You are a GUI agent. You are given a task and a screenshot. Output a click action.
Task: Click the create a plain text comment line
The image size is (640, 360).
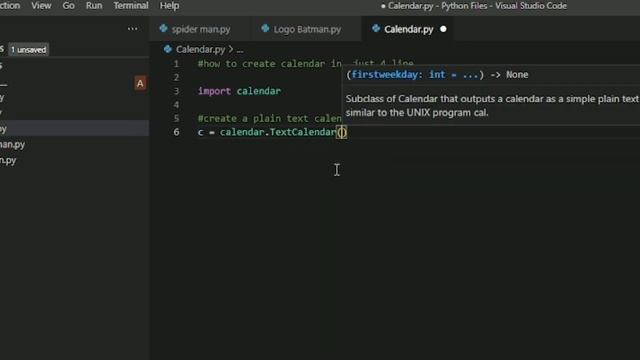[x=269, y=118]
